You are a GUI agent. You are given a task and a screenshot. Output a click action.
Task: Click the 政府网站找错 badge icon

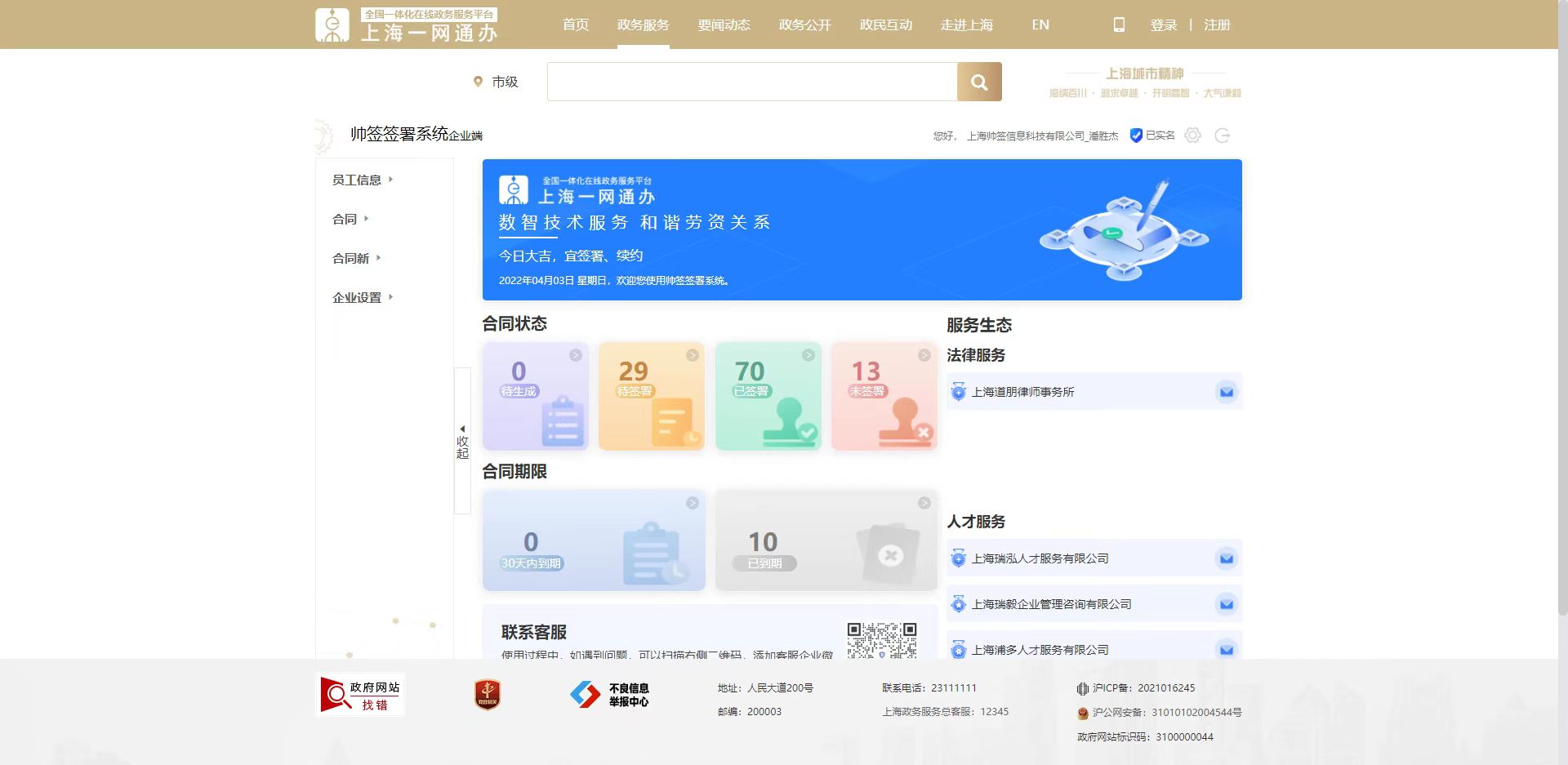360,695
